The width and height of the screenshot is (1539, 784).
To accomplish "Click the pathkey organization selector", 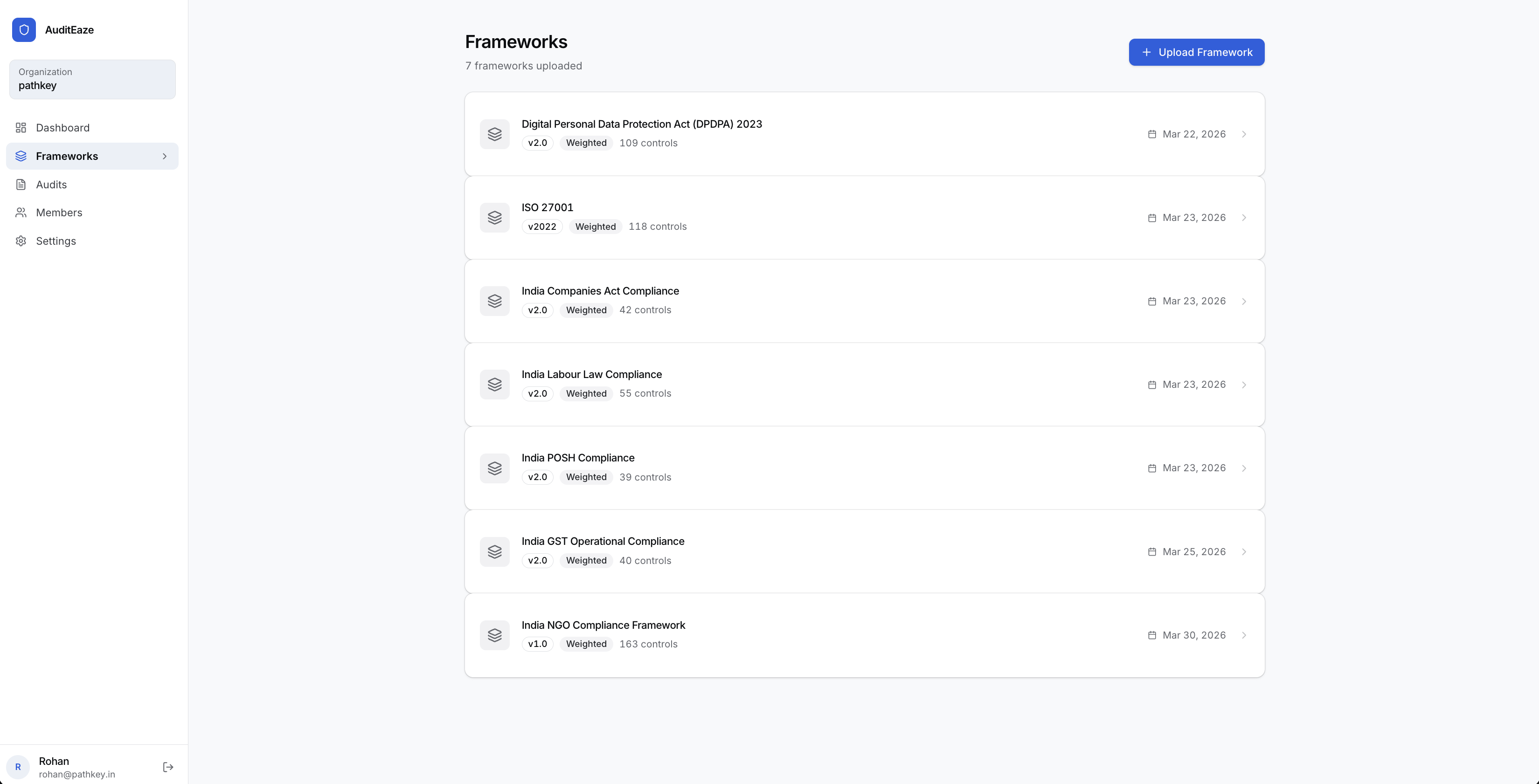I will [92, 79].
